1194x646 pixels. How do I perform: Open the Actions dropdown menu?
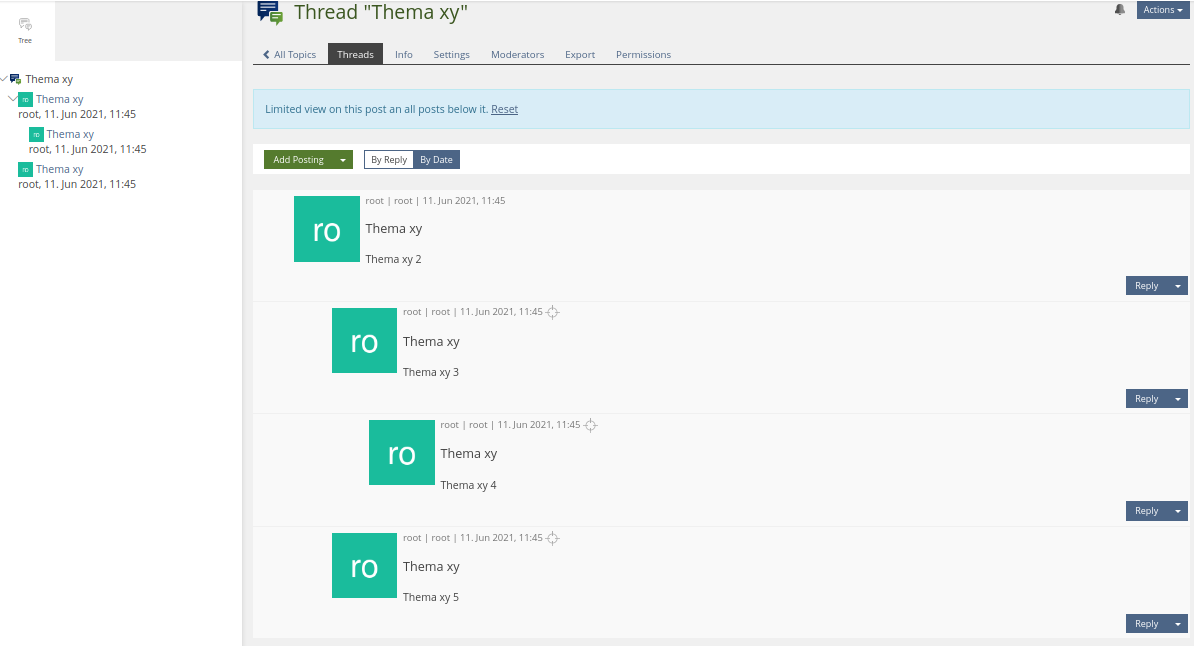(x=1163, y=10)
